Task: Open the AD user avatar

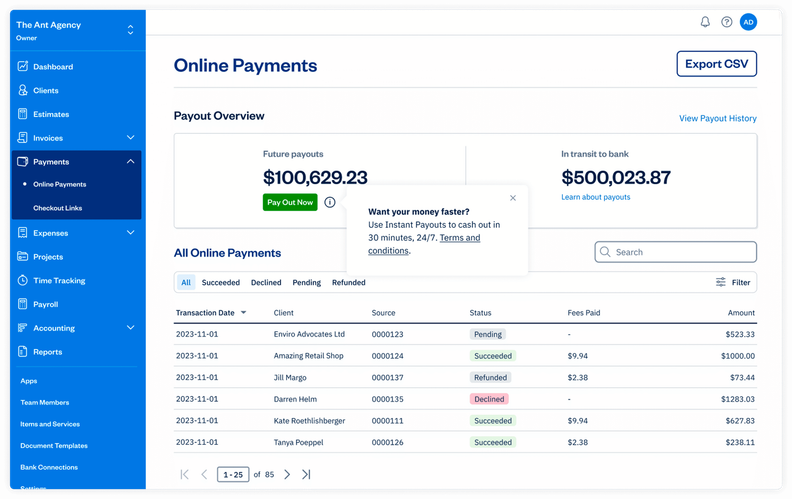Action: click(748, 22)
